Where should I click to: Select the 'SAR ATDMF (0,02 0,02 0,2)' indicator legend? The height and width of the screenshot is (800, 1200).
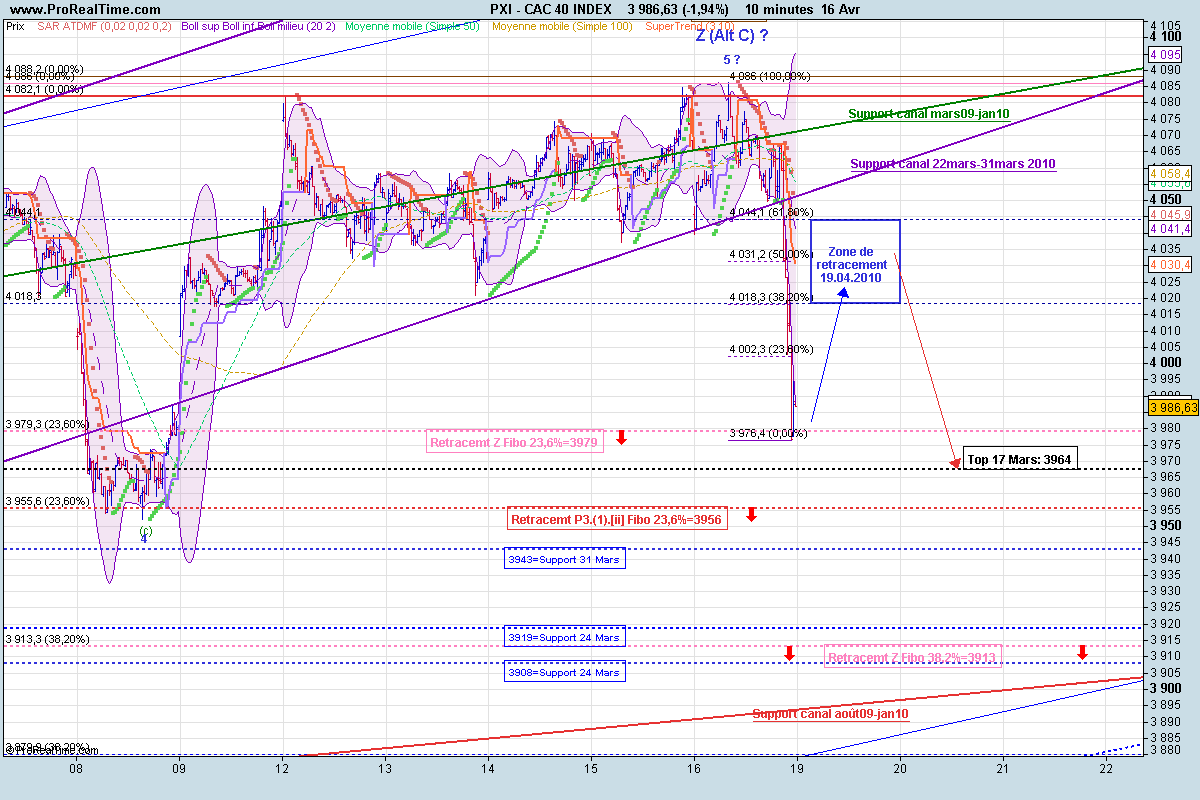(105, 27)
